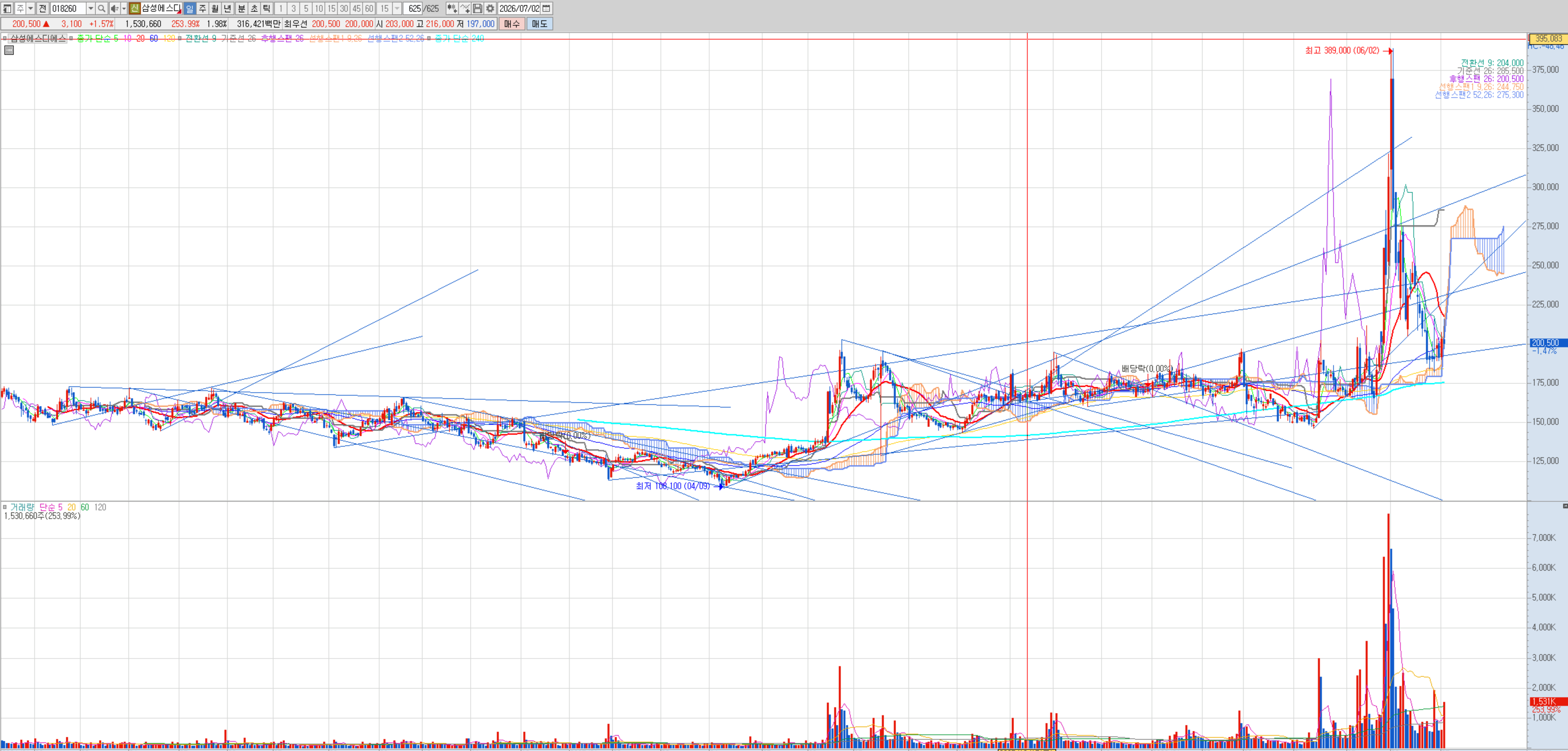Viewport: 1568px width, 751px height.
Task: Click the date field 2026/07/02
Action: coord(519,8)
